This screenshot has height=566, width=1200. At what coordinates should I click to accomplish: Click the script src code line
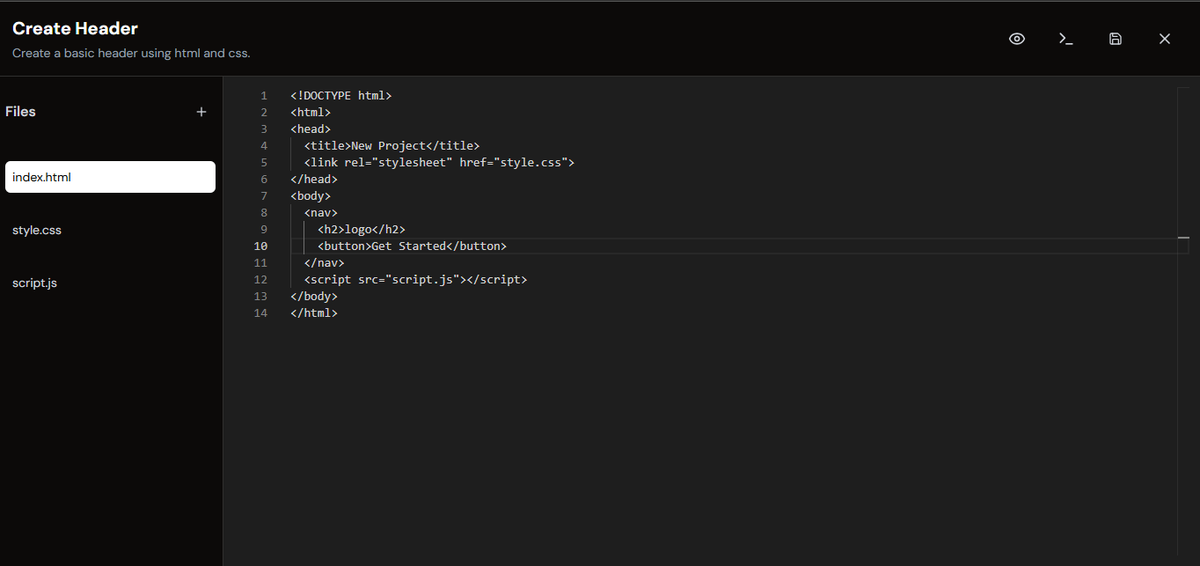tap(415, 280)
